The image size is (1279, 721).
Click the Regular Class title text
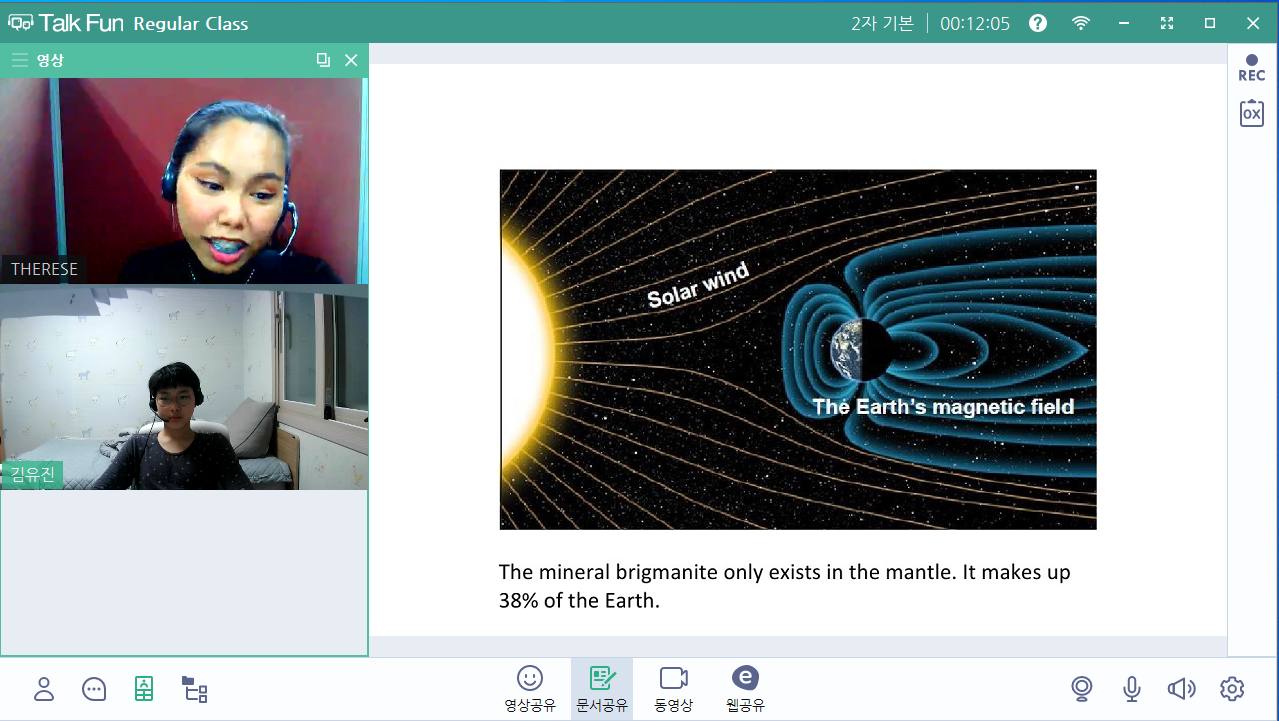point(191,24)
